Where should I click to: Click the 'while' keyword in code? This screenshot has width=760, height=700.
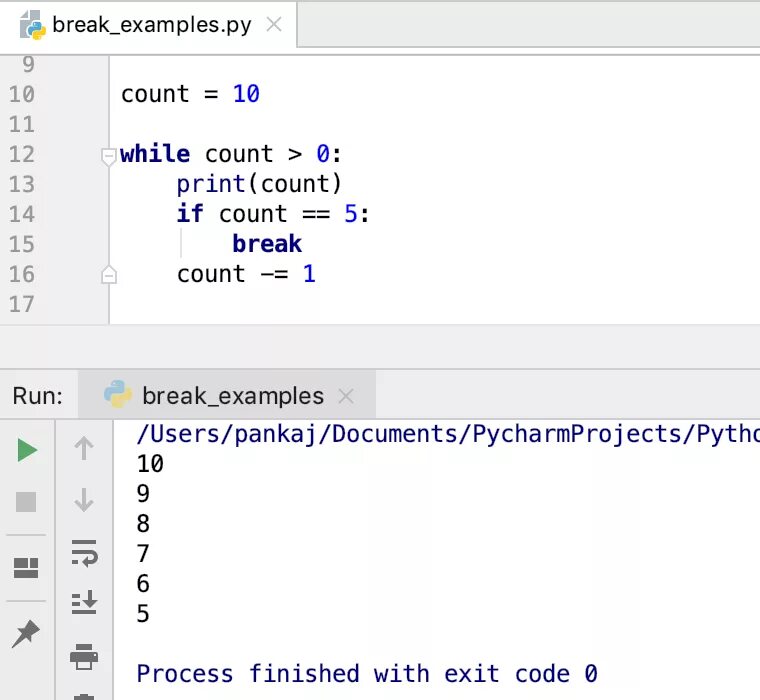[x=155, y=154]
